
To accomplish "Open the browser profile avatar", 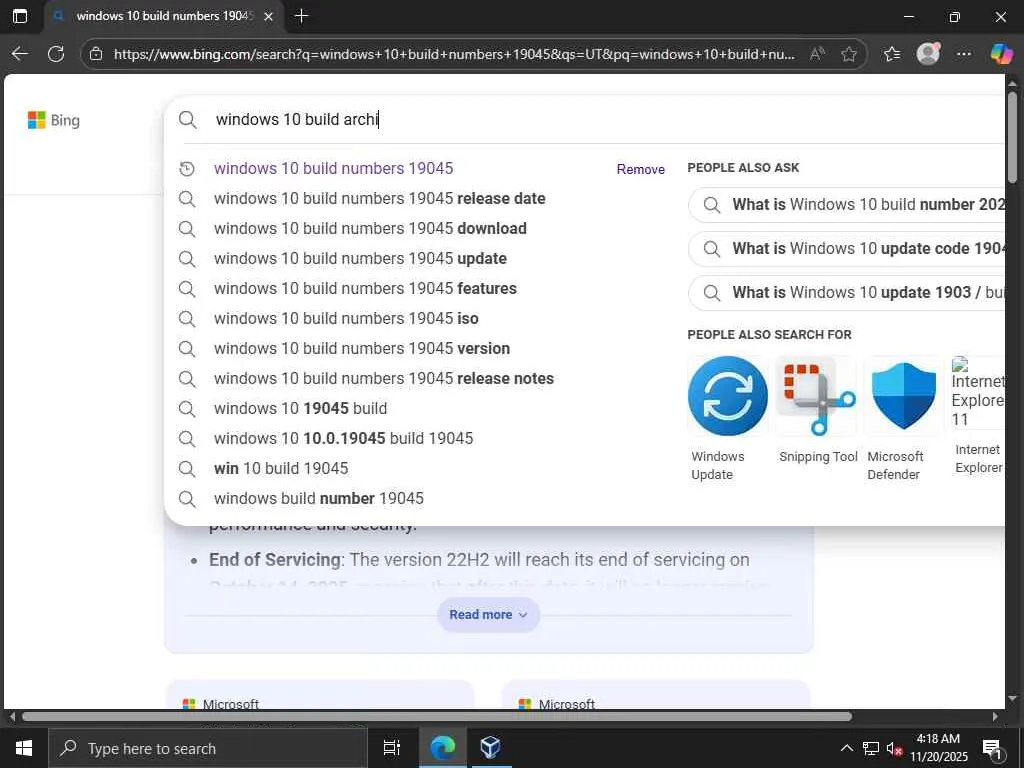I will coord(928,54).
